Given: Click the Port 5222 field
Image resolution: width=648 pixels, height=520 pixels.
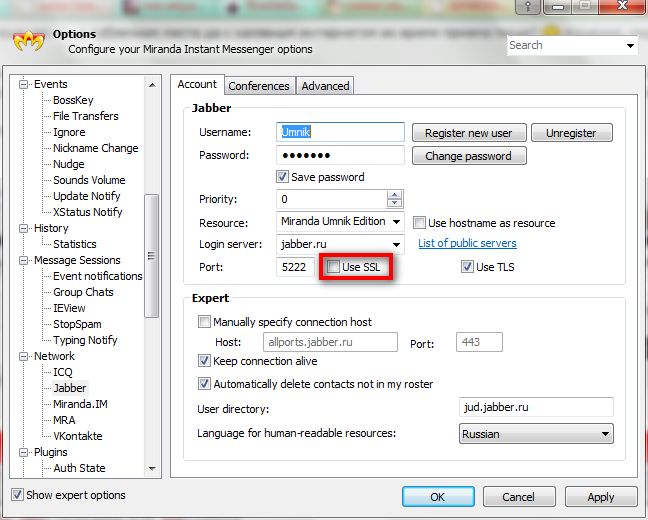Looking at the screenshot, I should [x=295, y=267].
